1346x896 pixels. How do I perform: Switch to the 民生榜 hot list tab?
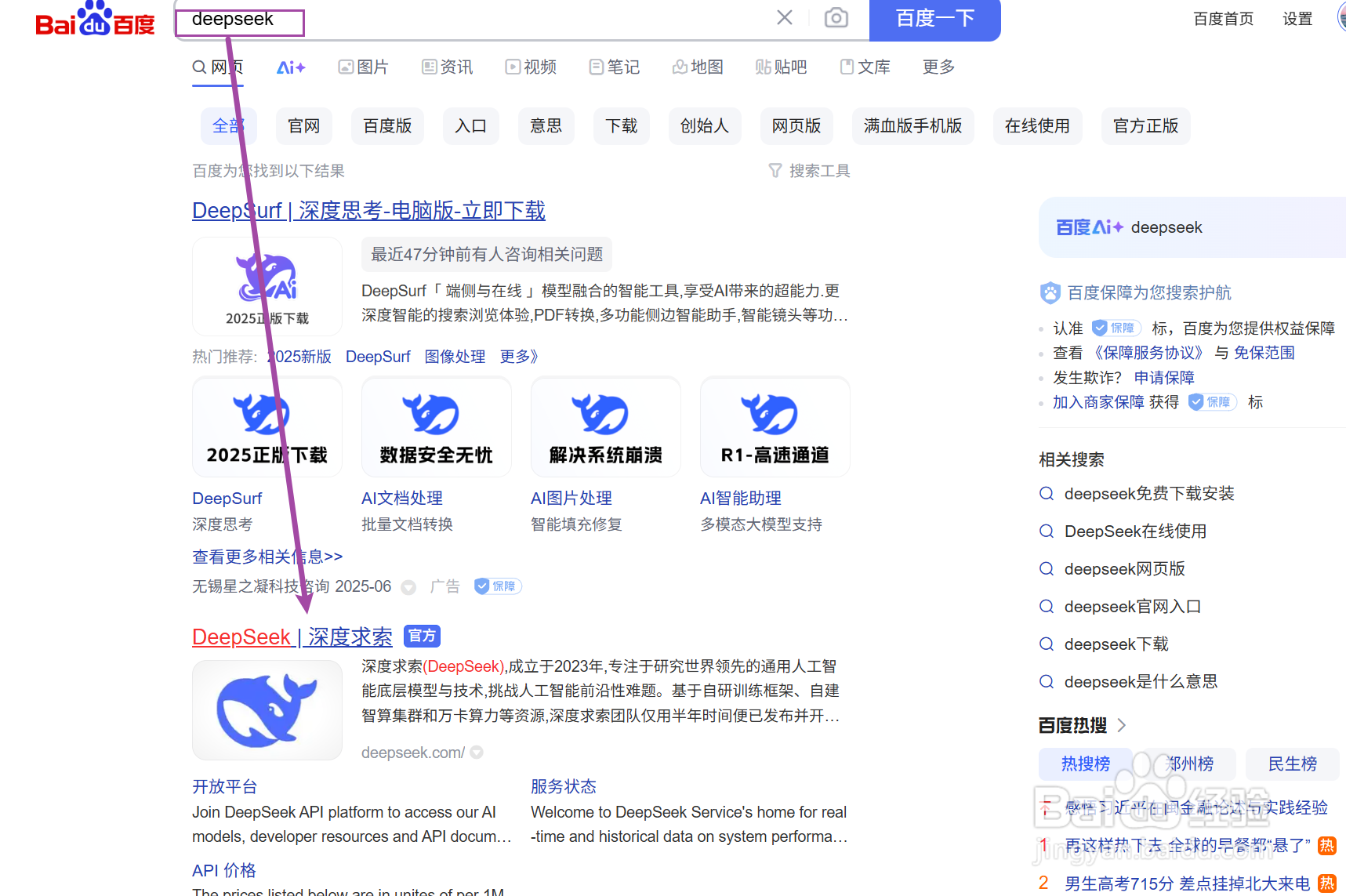tap(1292, 764)
